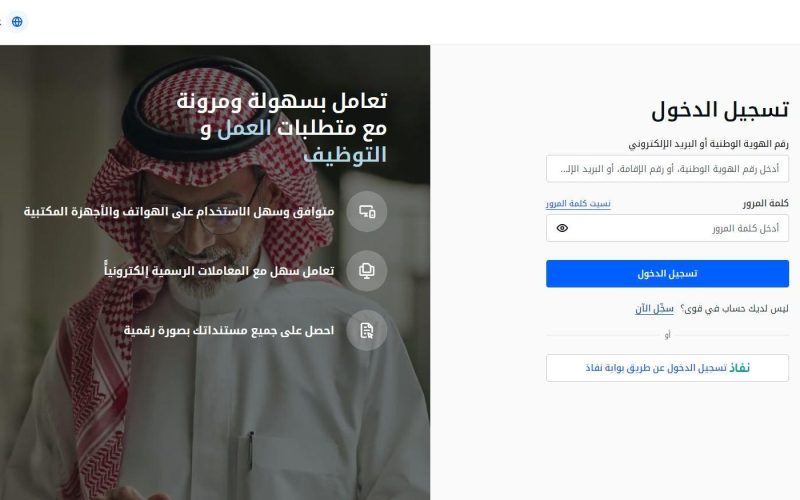Click the phones and desktops compatibility icon
The height and width of the screenshot is (500, 800).
point(367,211)
